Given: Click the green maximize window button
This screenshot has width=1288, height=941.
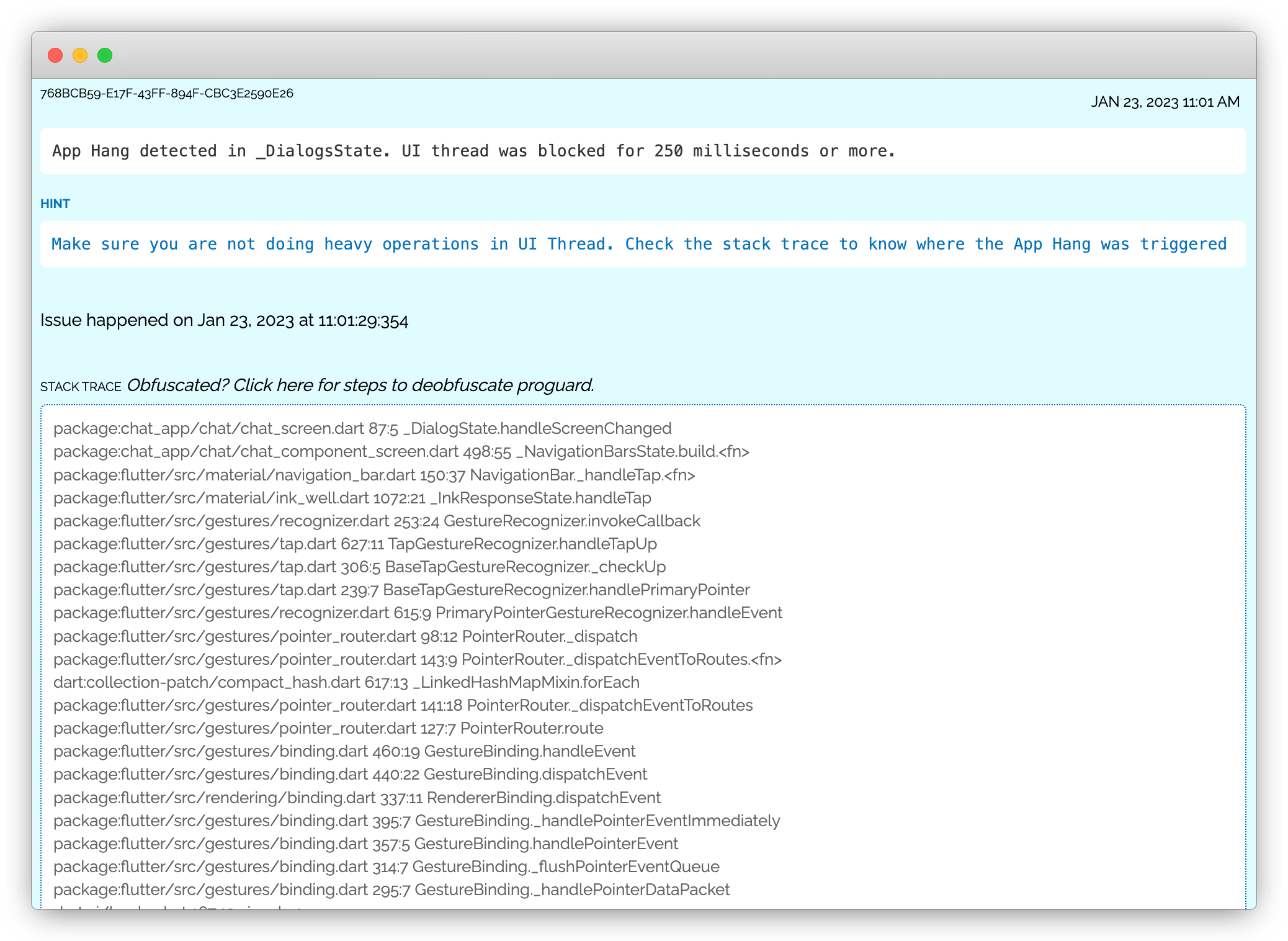Looking at the screenshot, I should [105, 55].
